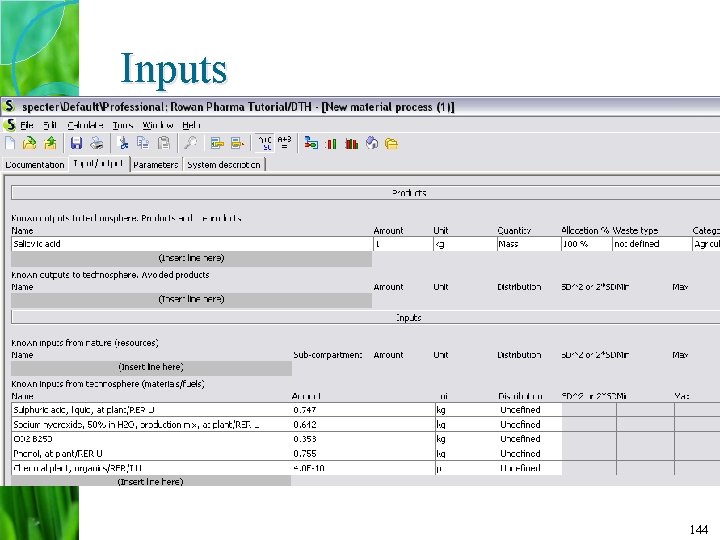This screenshot has height=540, width=720.
Task: Click the Mass quantity field
Action: pos(528,244)
